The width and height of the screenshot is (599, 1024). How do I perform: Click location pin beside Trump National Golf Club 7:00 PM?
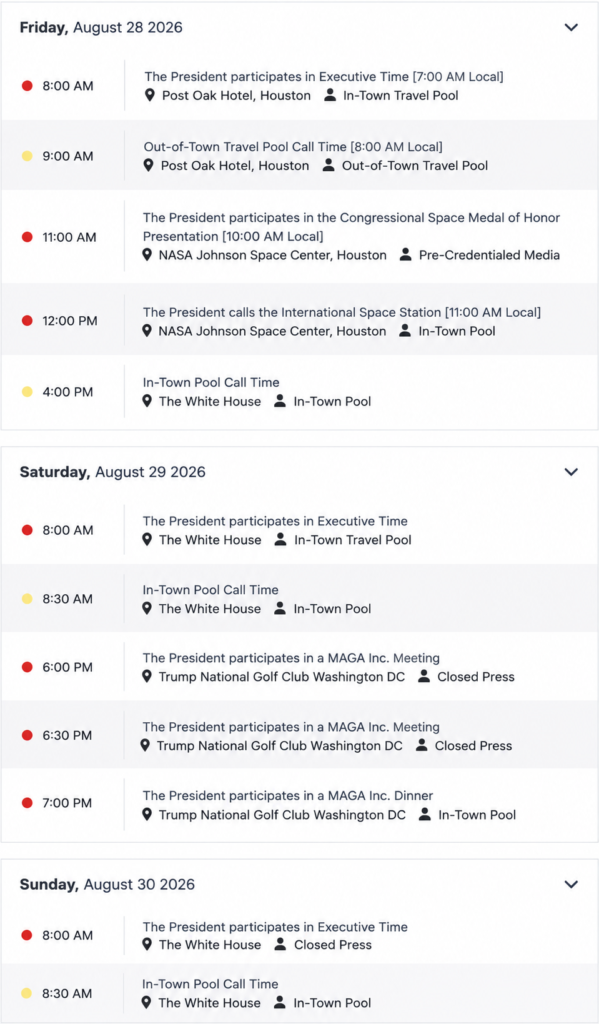click(147, 814)
